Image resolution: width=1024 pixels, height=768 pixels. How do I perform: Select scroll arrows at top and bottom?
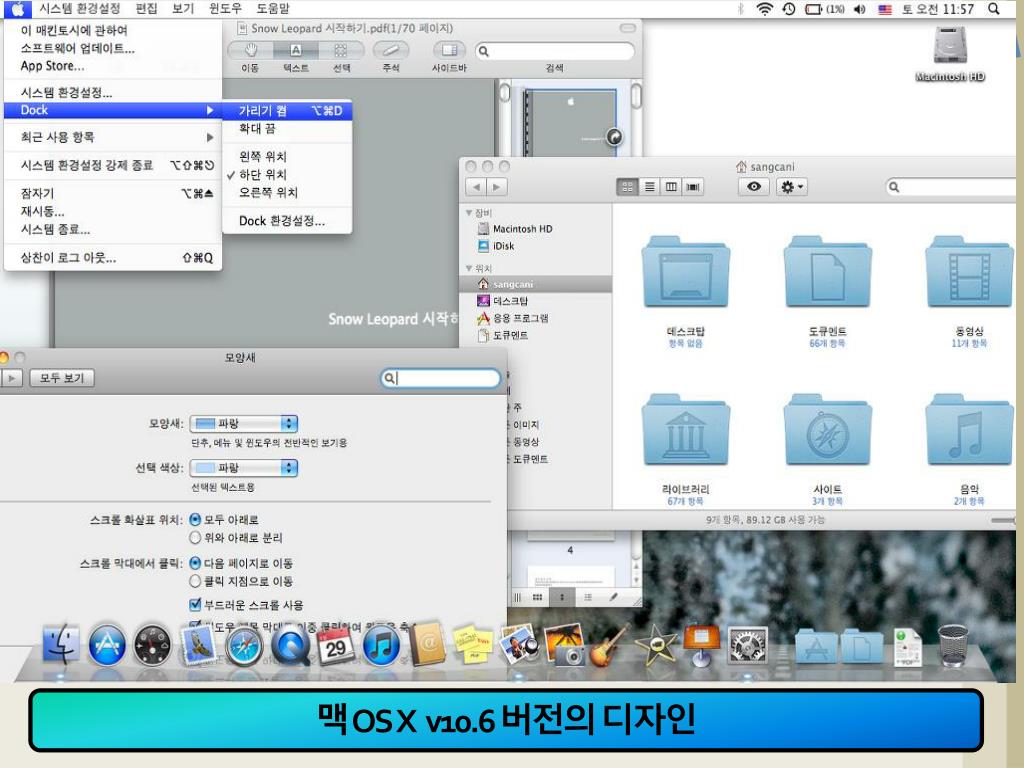[195, 538]
